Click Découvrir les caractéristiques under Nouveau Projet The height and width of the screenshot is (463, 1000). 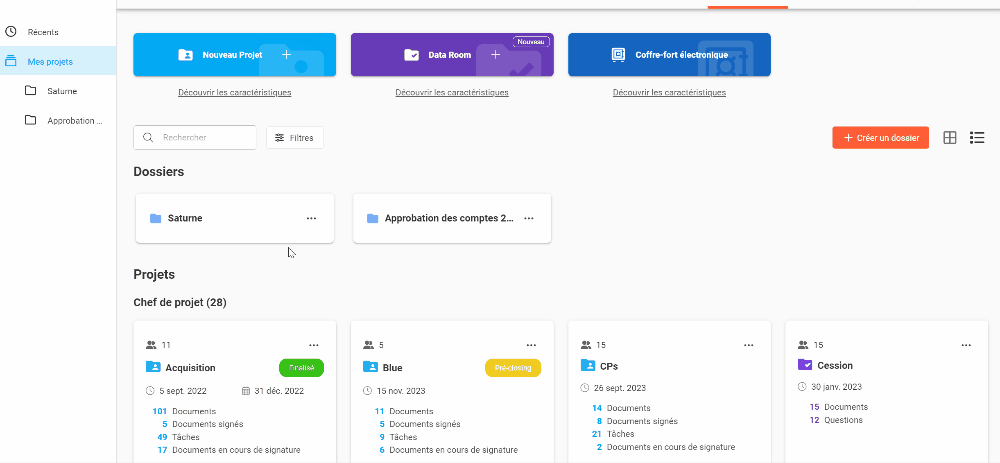point(235,92)
